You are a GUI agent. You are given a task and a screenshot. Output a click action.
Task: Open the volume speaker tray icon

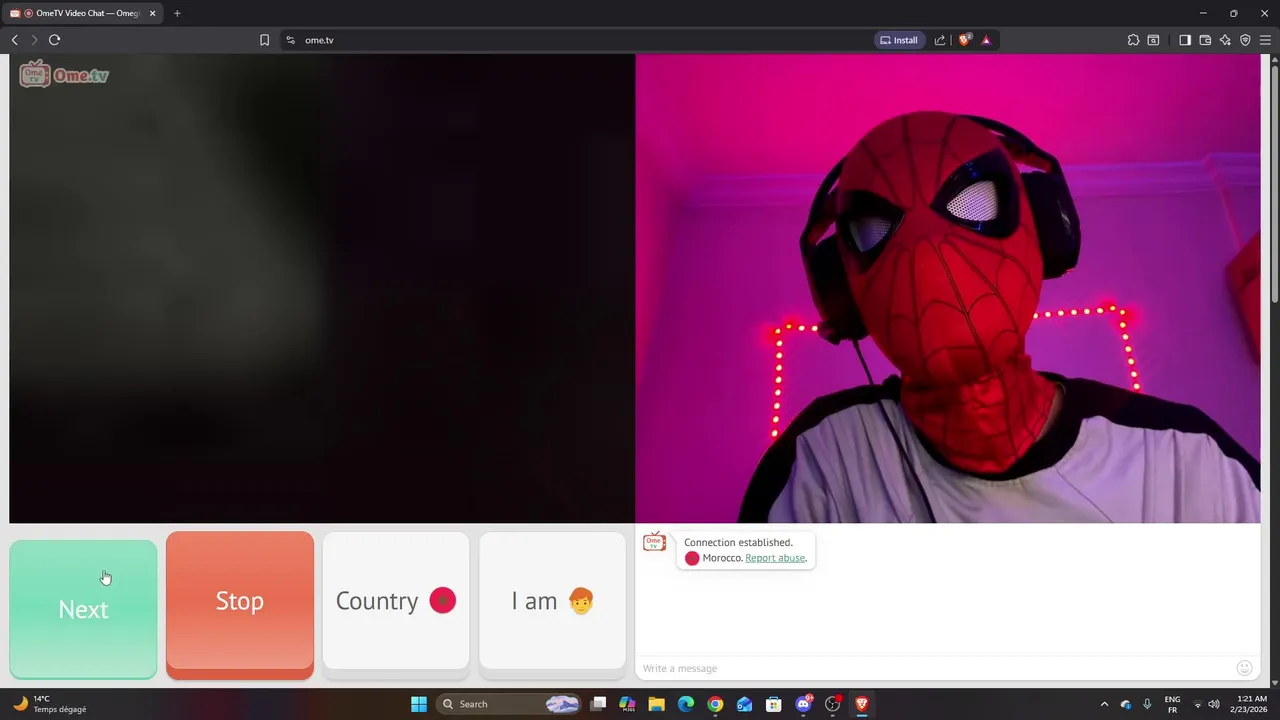click(x=1214, y=704)
